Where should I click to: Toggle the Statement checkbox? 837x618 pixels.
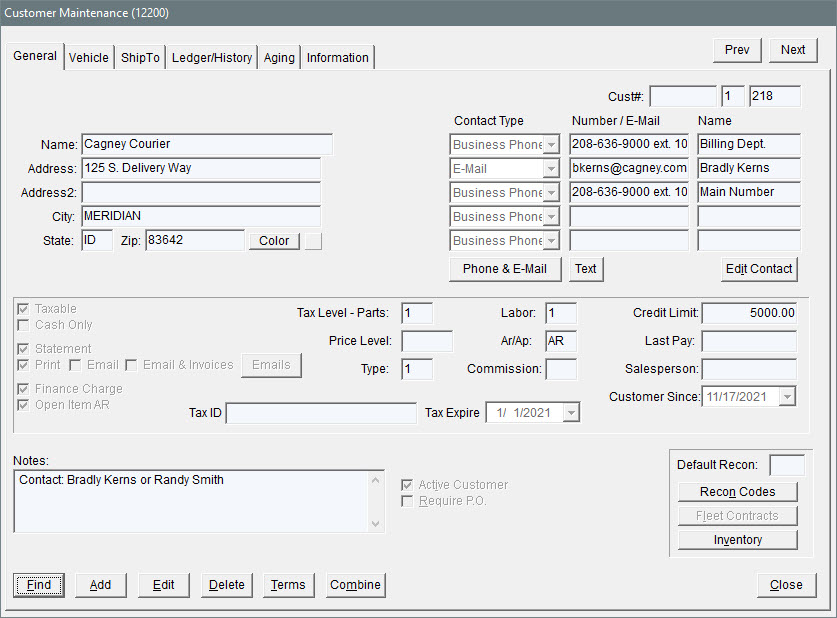click(x=23, y=349)
